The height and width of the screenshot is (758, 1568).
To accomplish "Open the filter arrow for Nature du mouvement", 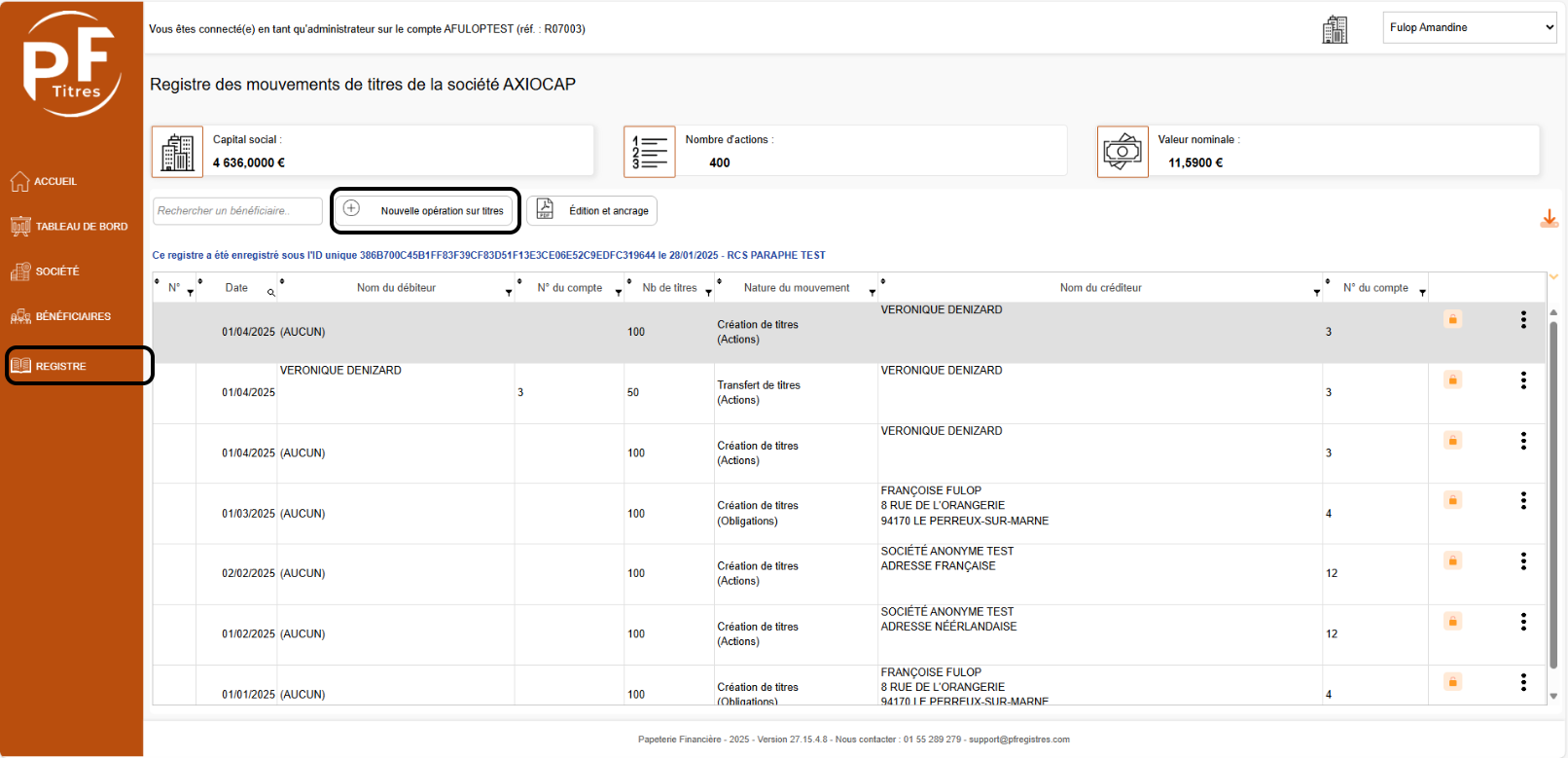I will coord(873,292).
